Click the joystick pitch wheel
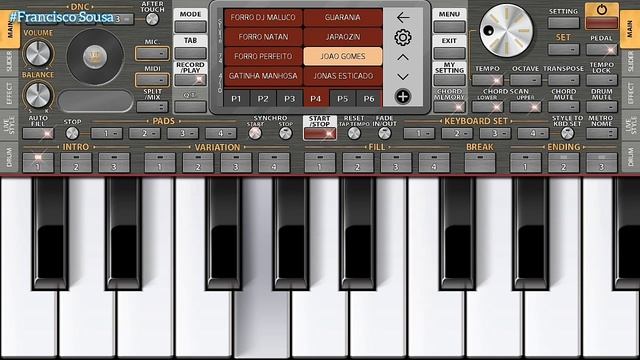640x360 pixels. (96, 57)
